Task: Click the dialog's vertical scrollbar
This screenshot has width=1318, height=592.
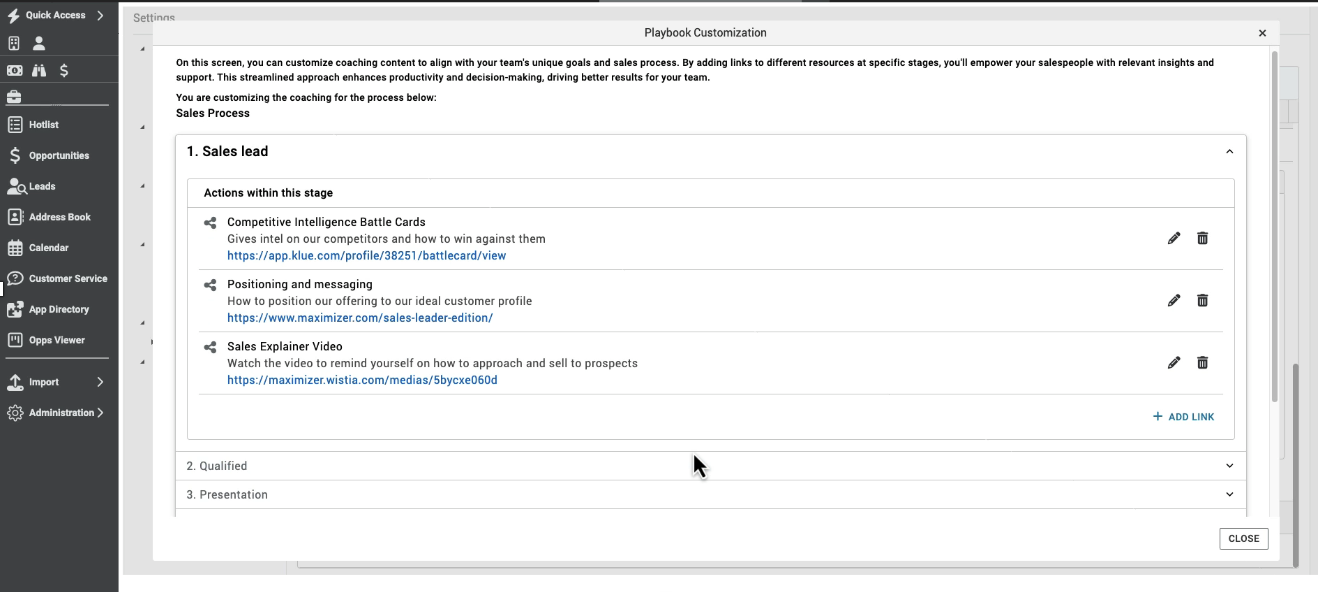Action: click(x=1274, y=225)
